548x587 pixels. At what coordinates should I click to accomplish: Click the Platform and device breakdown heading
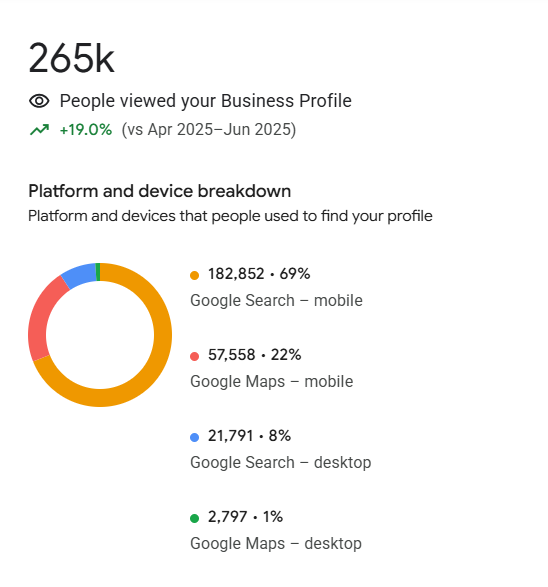(160, 191)
